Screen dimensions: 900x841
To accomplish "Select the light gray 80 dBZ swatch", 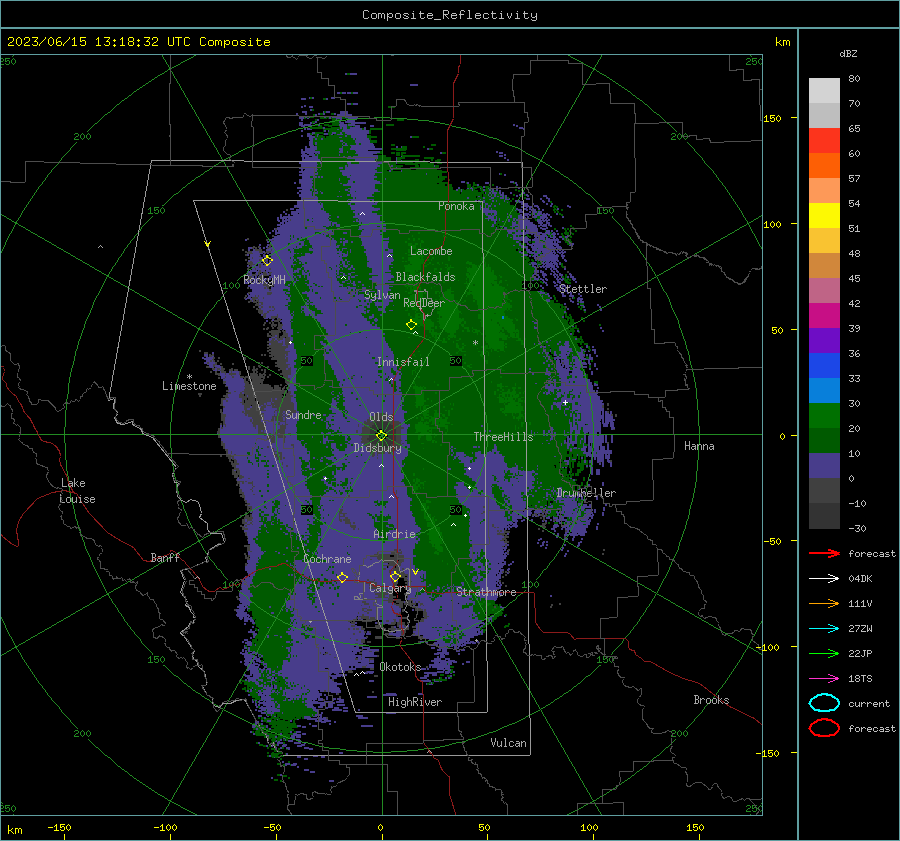I will [x=824, y=90].
